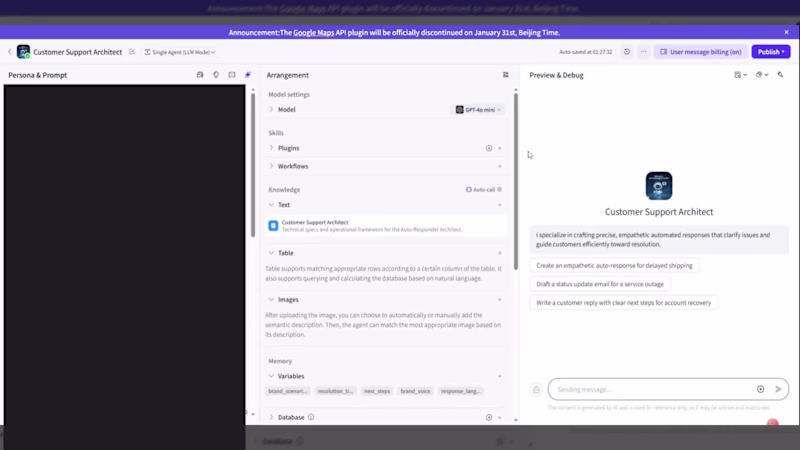The width and height of the screenshot is (800, 450).
Task: Add a variable with the plus icon
Action: [500, 376]
